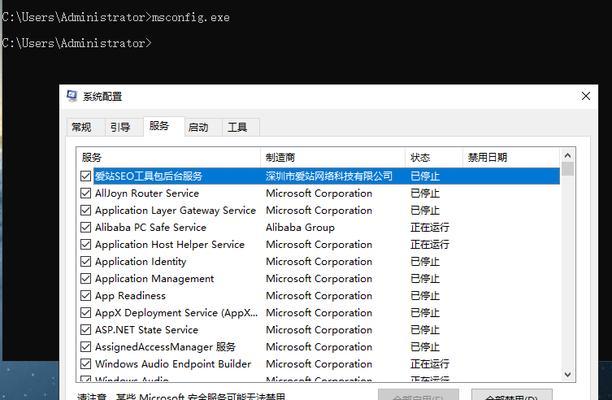Click the App Readiness service name
612x400 pixels.
130,295
